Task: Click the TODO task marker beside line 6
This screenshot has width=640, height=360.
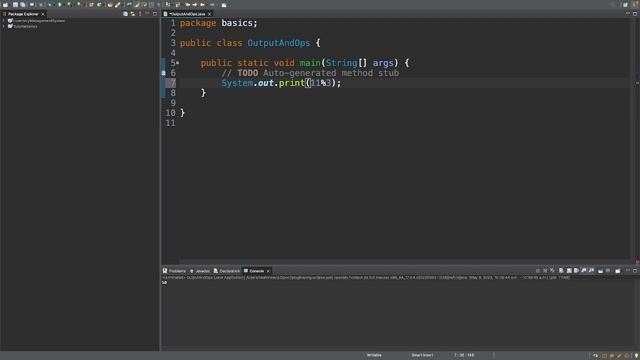Action: 163,73
